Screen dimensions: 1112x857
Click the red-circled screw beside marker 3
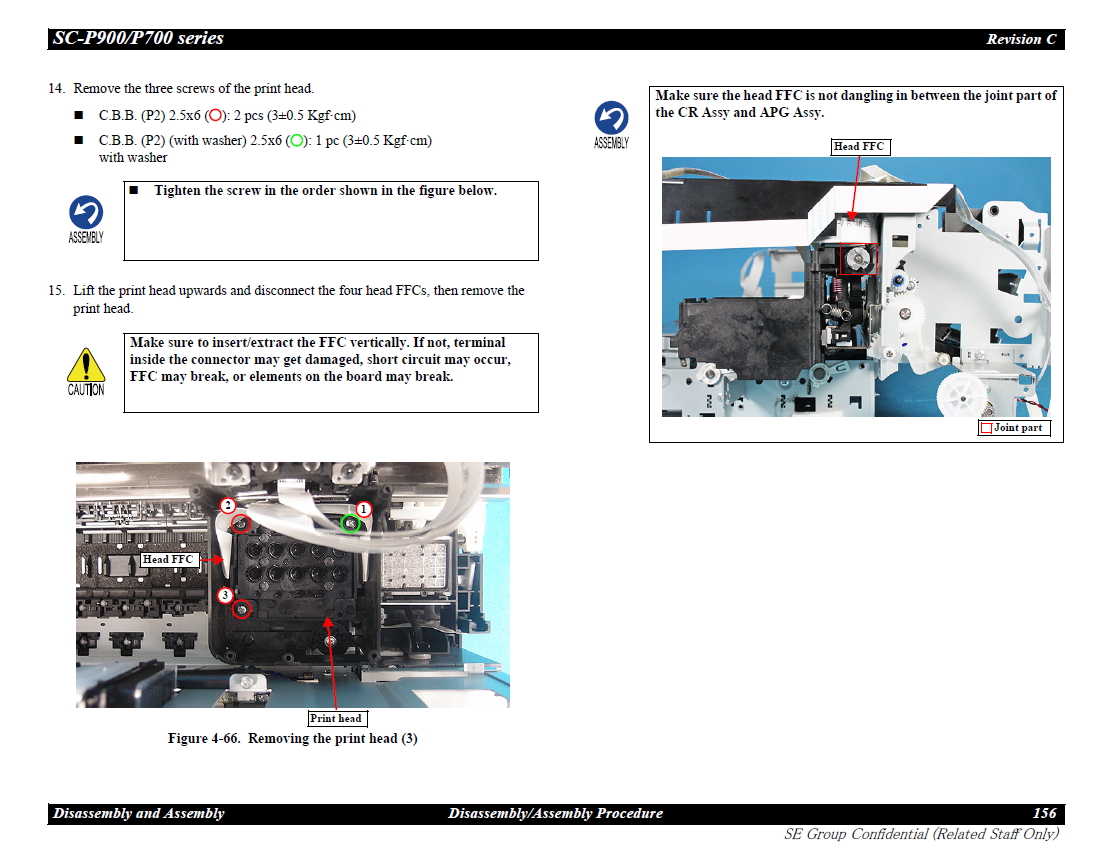pyautogui.click(x=243, y=609)
